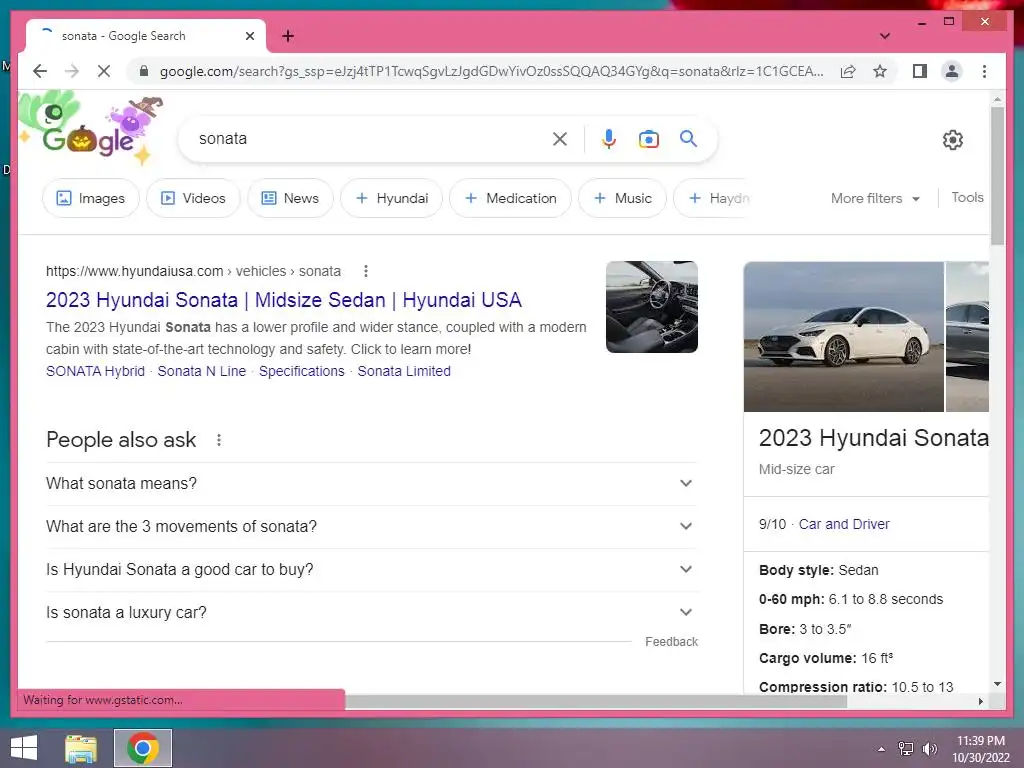Click the vertical scrollbar thumb

(x=997, y=176)
